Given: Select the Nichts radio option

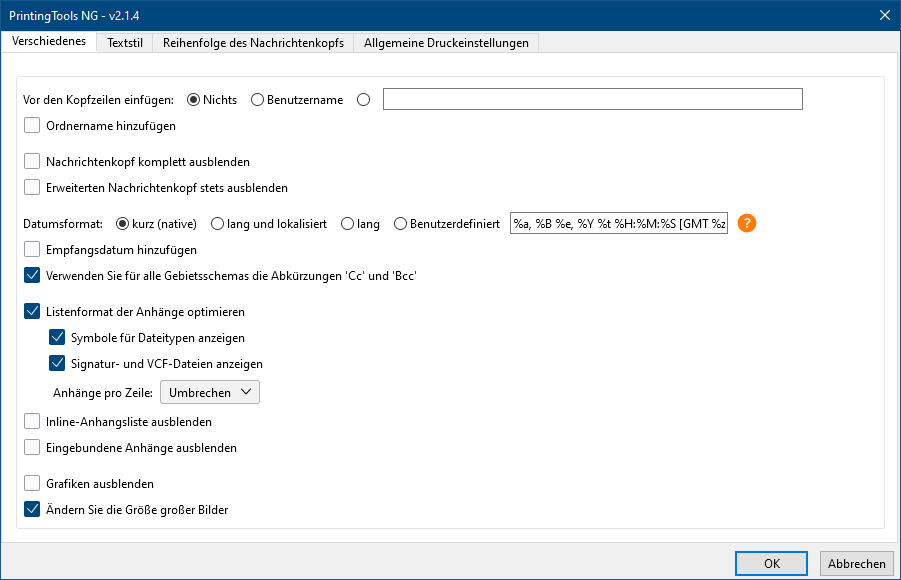Looking at the screenshot, I should [194, 100].
